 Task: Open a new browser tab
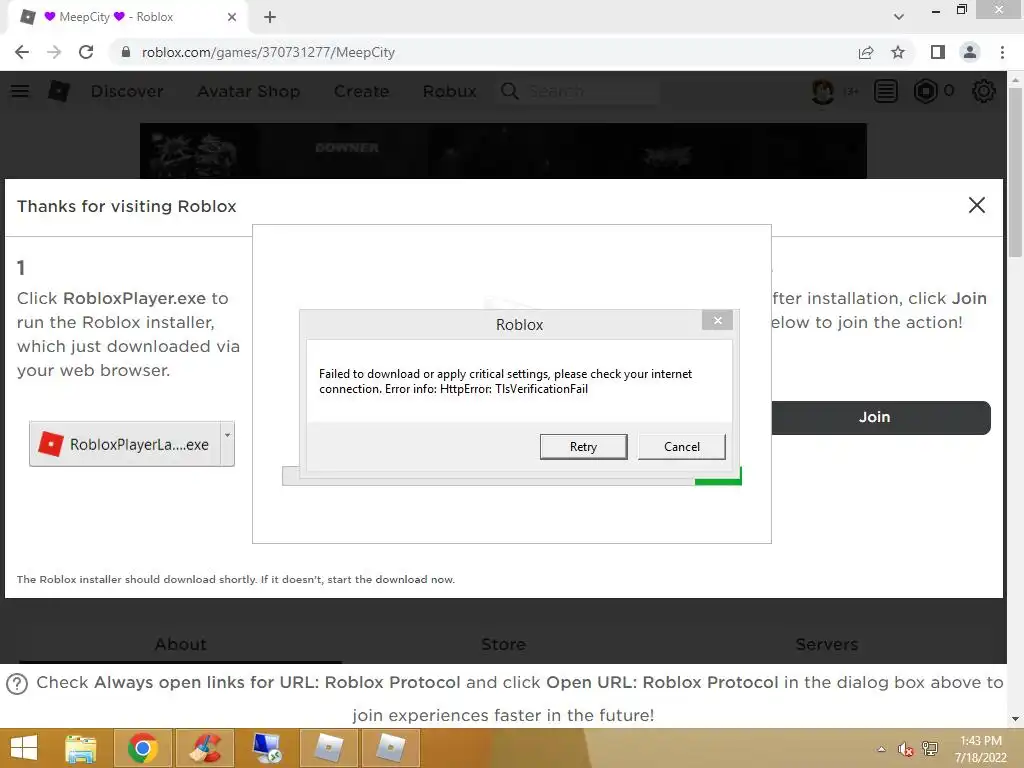click(270, 17)
